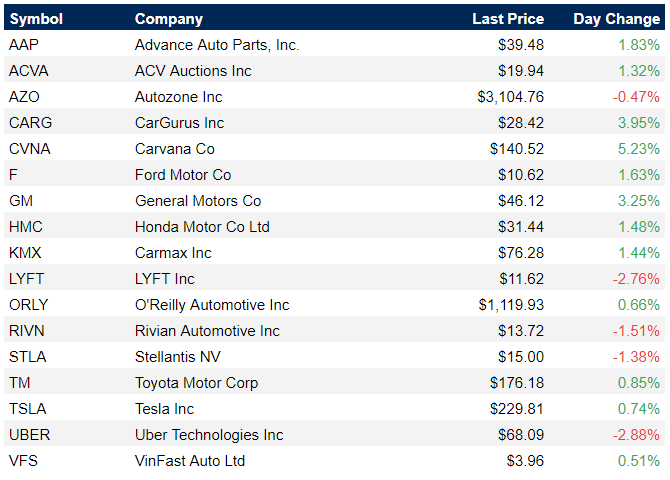Open the KMX ticker symbol

[25, 253]
